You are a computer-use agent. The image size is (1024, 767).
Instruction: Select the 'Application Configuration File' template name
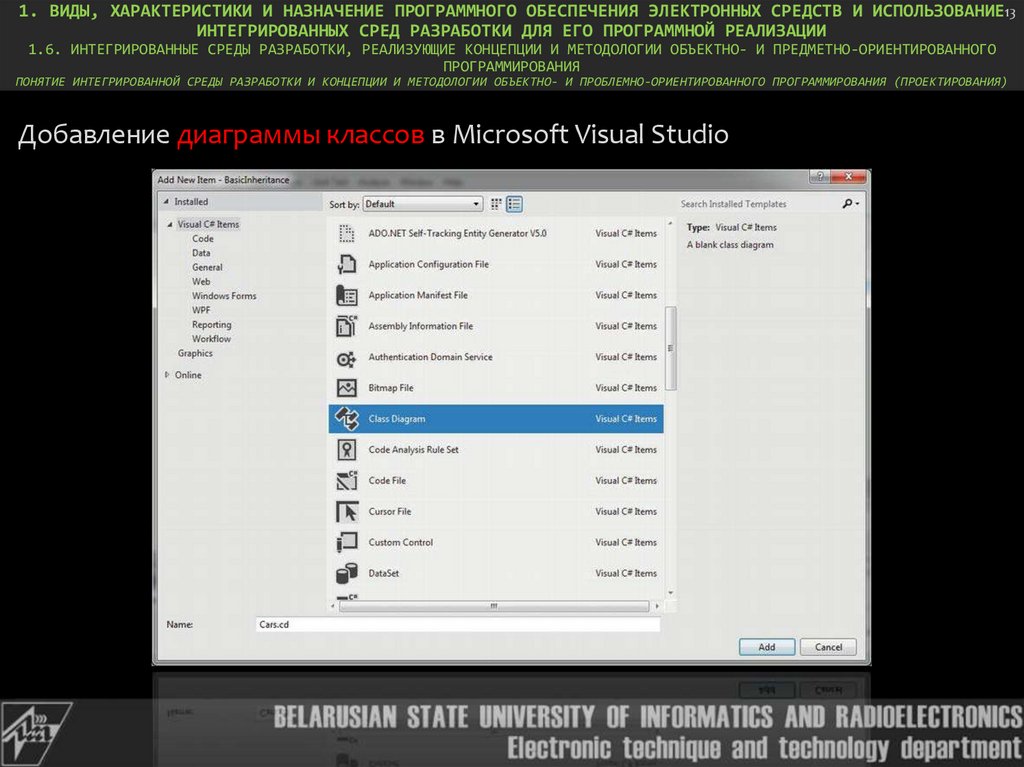(428, 264)
